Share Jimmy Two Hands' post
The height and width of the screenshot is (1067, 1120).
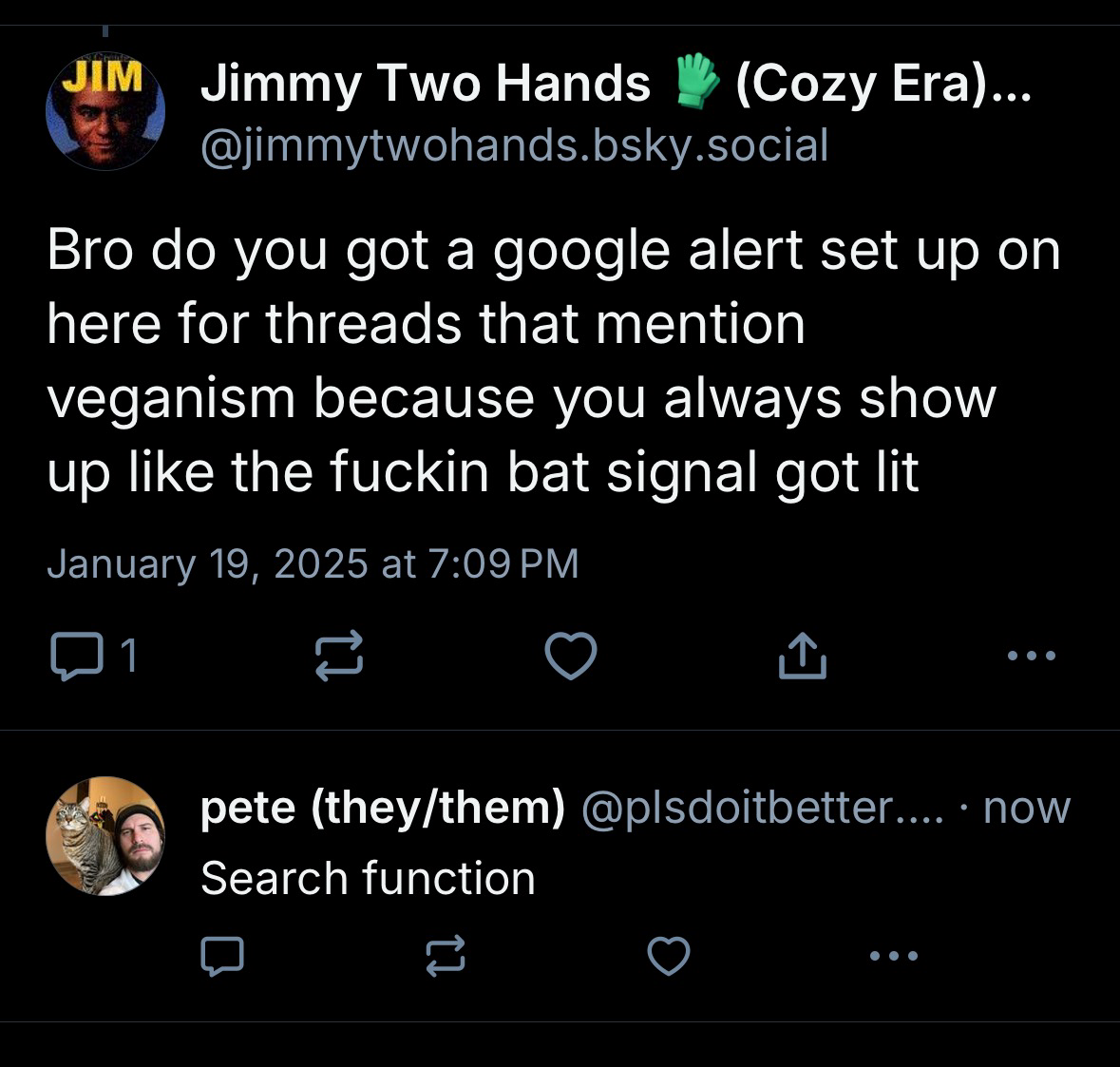pyautogui.click(x=802, y=656)
